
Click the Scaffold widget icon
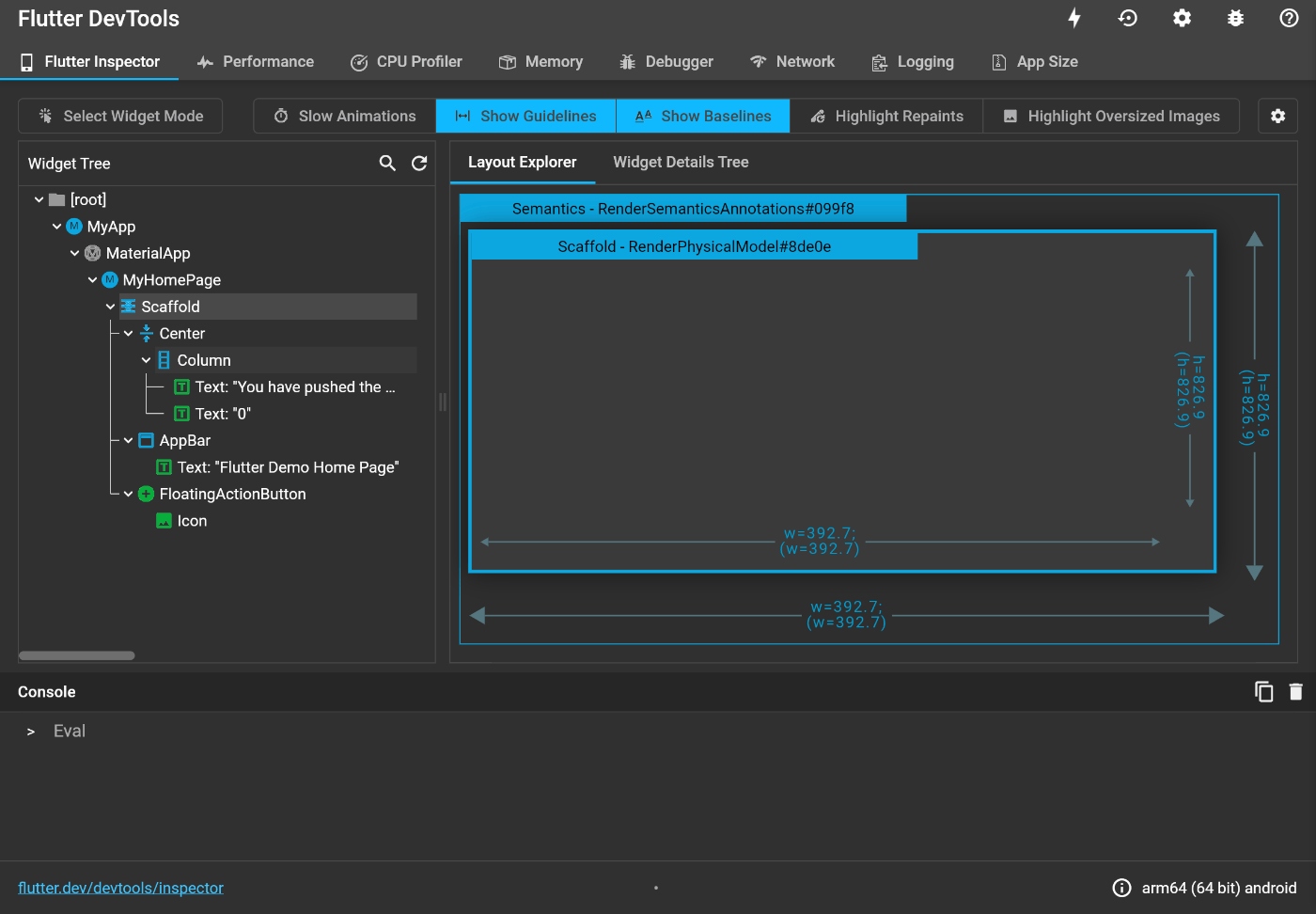(x=129, y=307)
